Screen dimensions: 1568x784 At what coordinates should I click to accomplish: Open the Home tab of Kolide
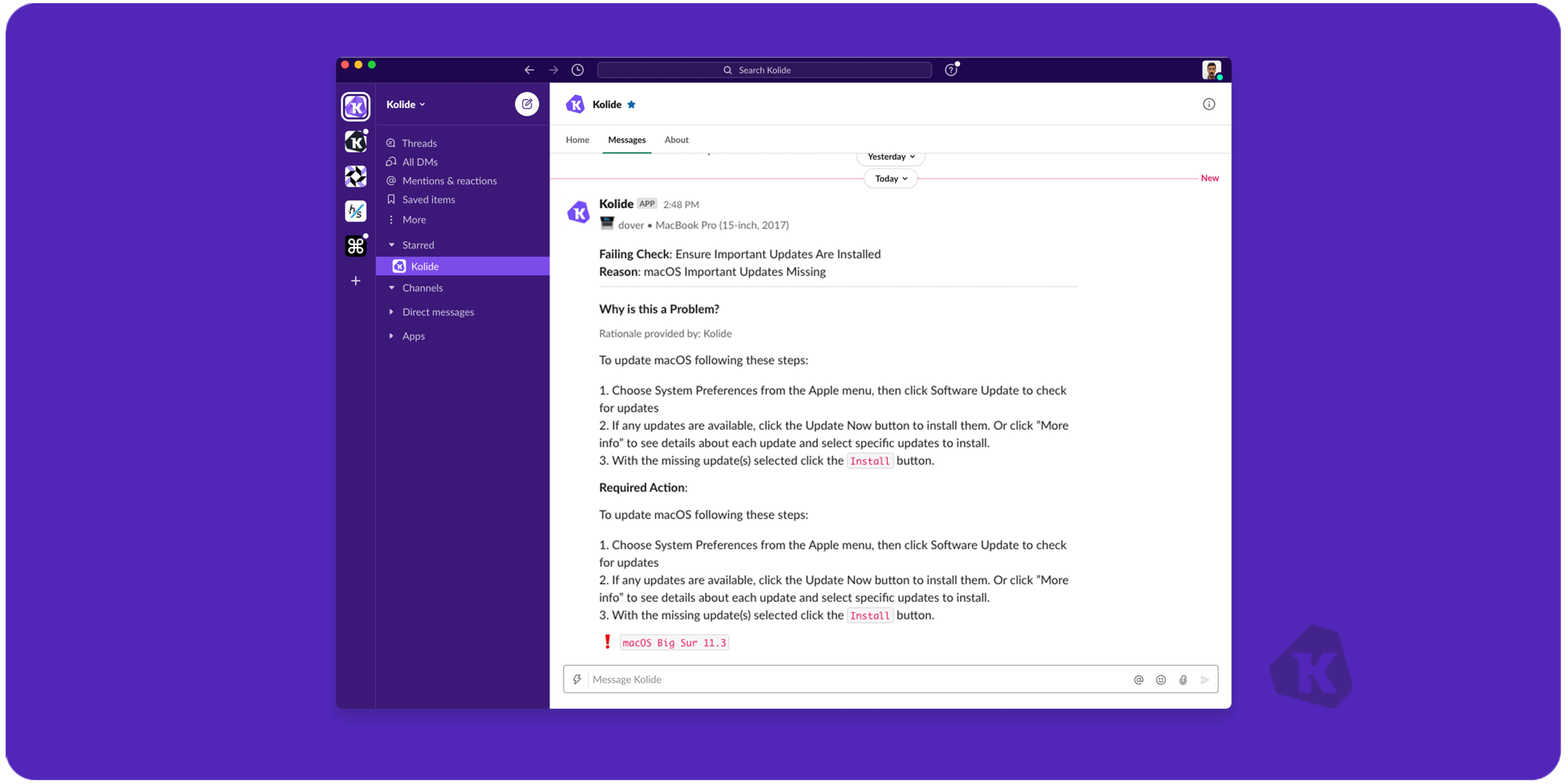click(577, 139)
